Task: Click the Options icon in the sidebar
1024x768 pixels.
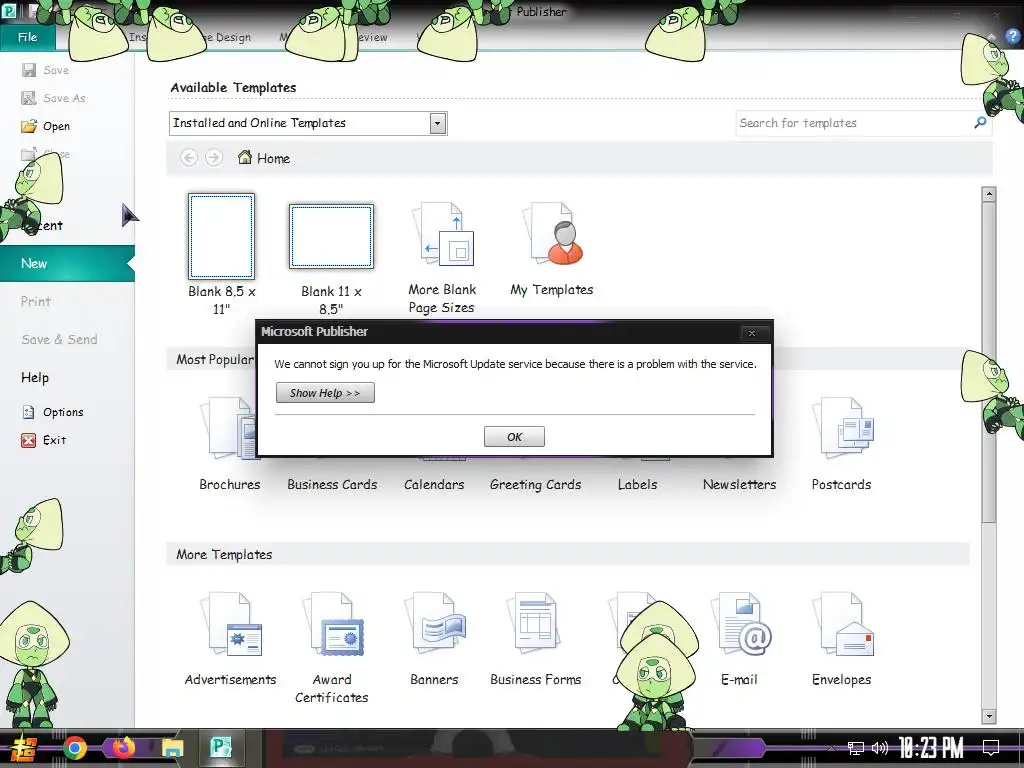Action: point(28,411)
